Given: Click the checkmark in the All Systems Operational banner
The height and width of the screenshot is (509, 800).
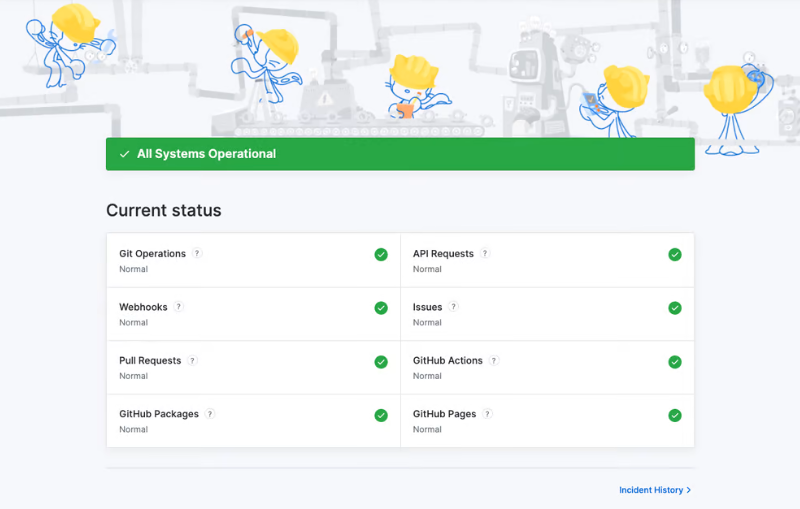Looking at the screenshot, I should coord(124,154).
